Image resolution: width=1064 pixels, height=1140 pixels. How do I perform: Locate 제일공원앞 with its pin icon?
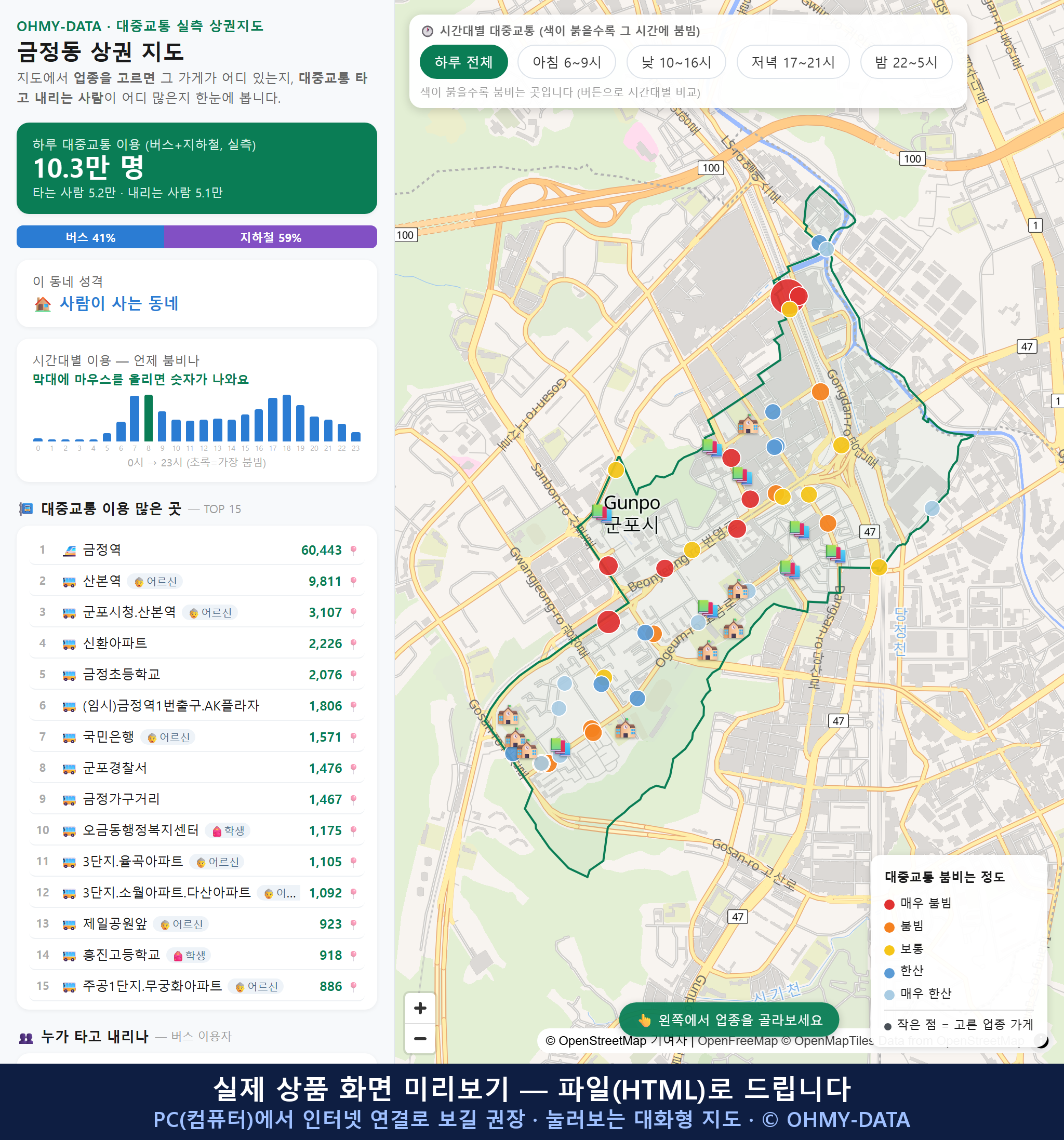click(x=353, y=924)
